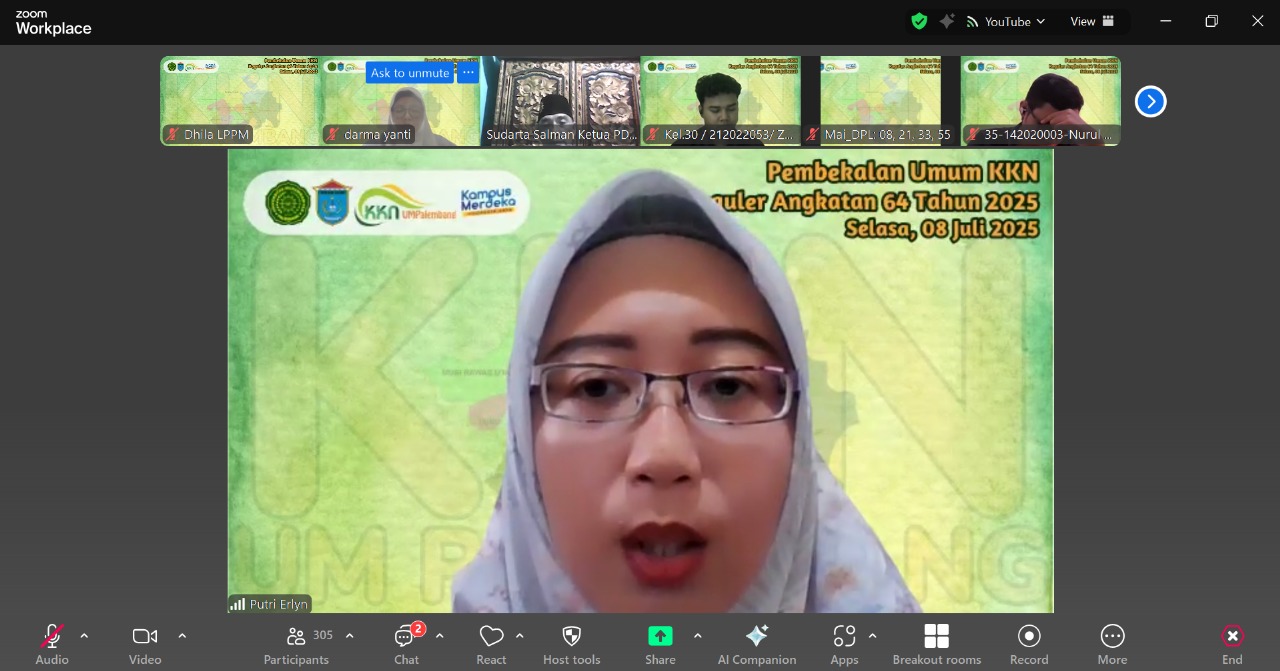Click the participant count 305
1280x671 pixels.
click(323, 635)
